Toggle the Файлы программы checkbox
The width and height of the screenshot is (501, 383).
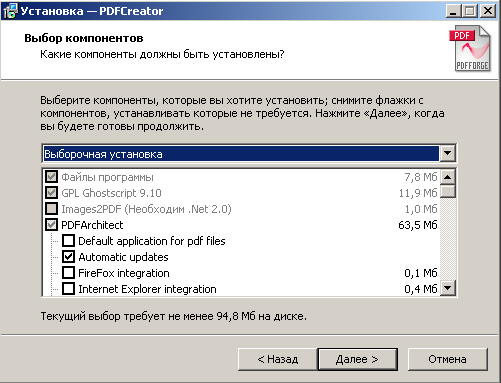click(51, 177)
